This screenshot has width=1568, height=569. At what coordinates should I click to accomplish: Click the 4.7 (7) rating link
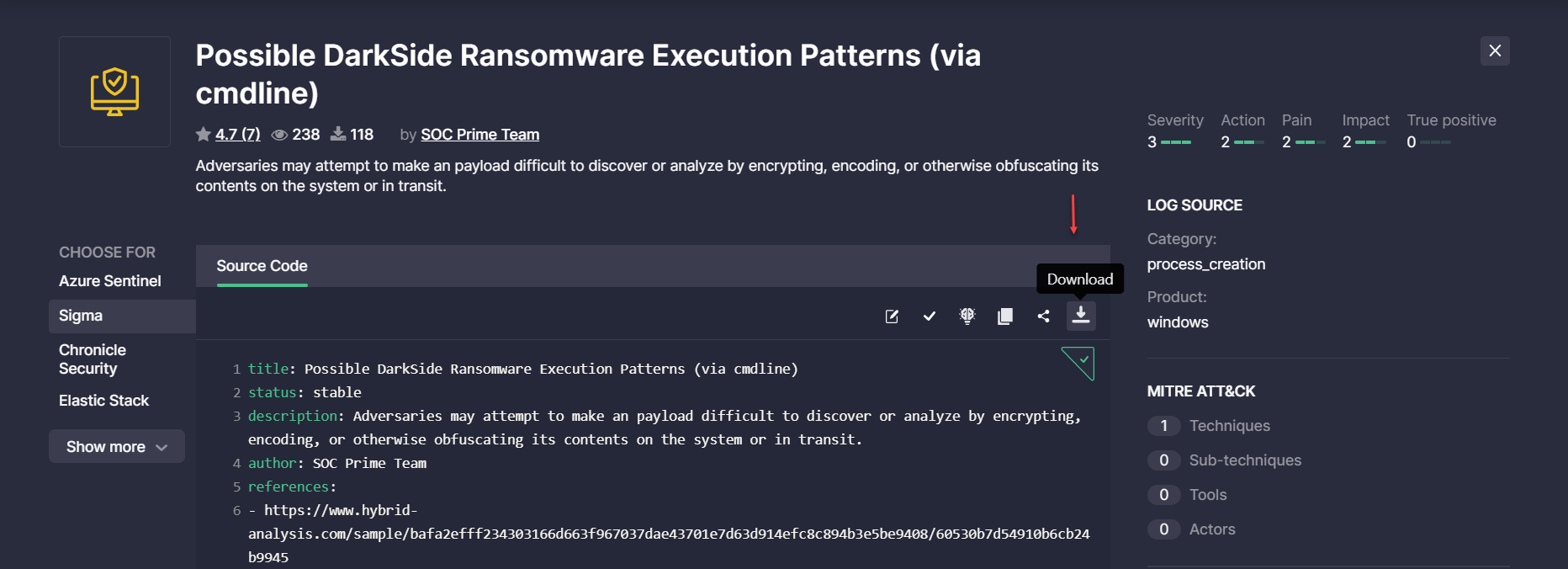237,135
